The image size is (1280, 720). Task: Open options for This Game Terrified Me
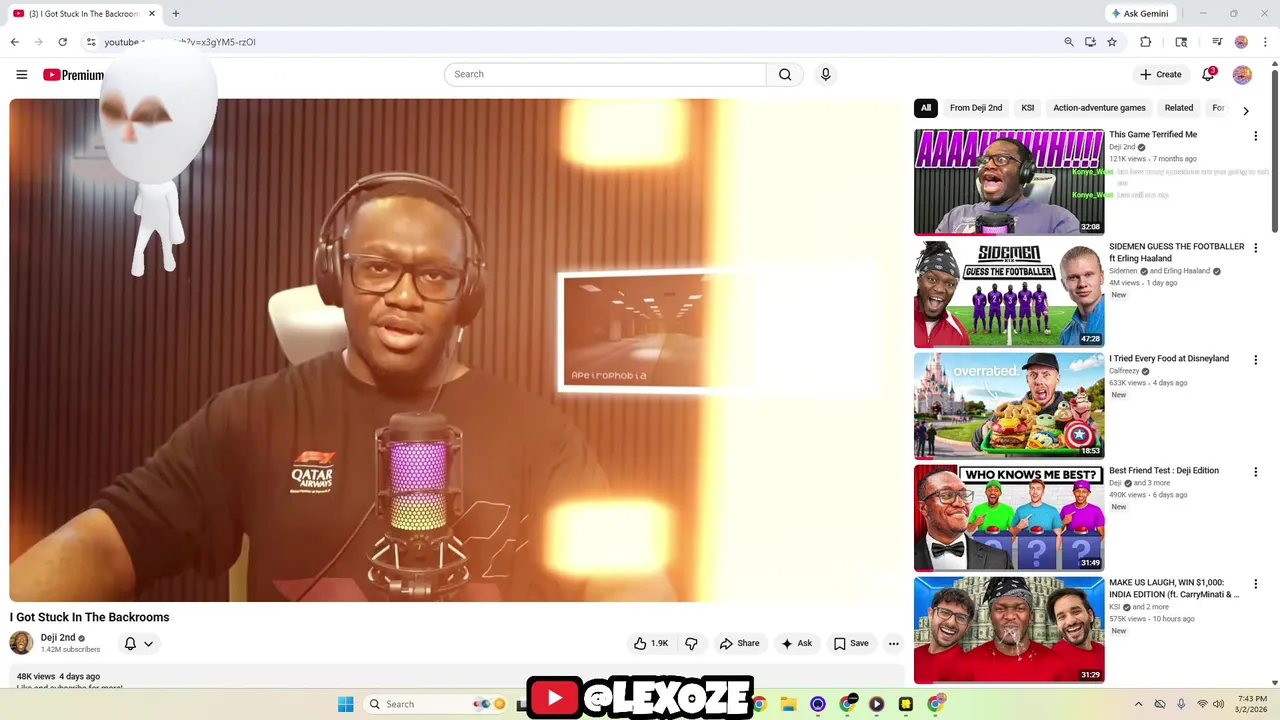(1256, 136)
